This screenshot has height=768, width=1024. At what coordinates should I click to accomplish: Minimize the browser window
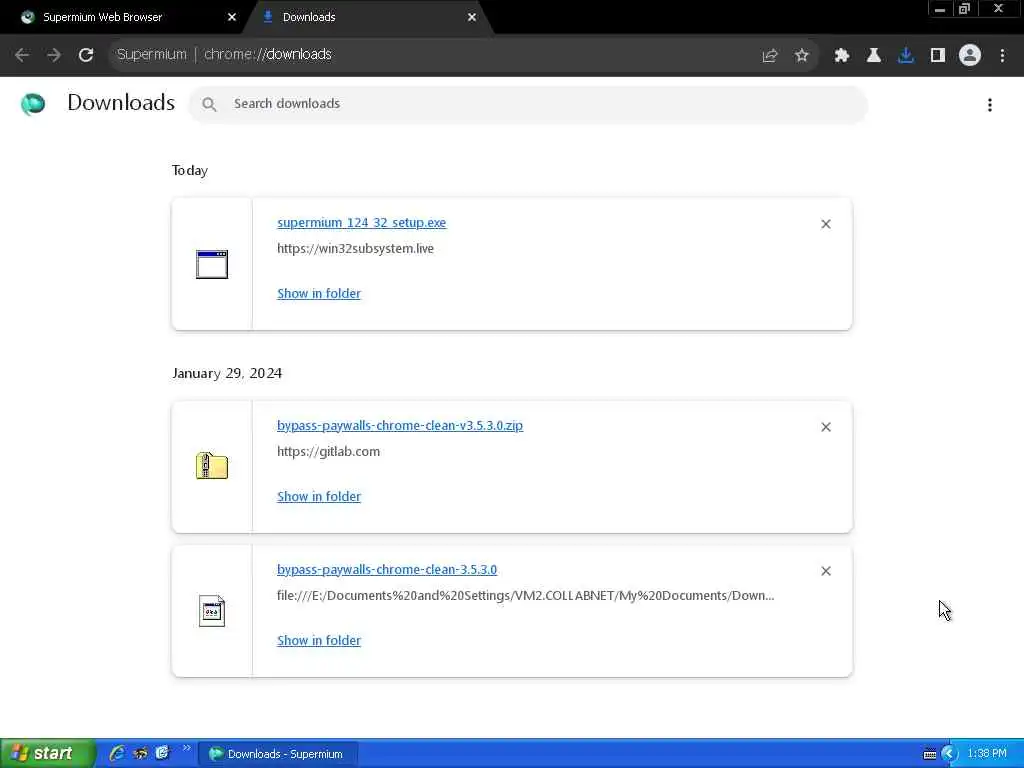940,9
